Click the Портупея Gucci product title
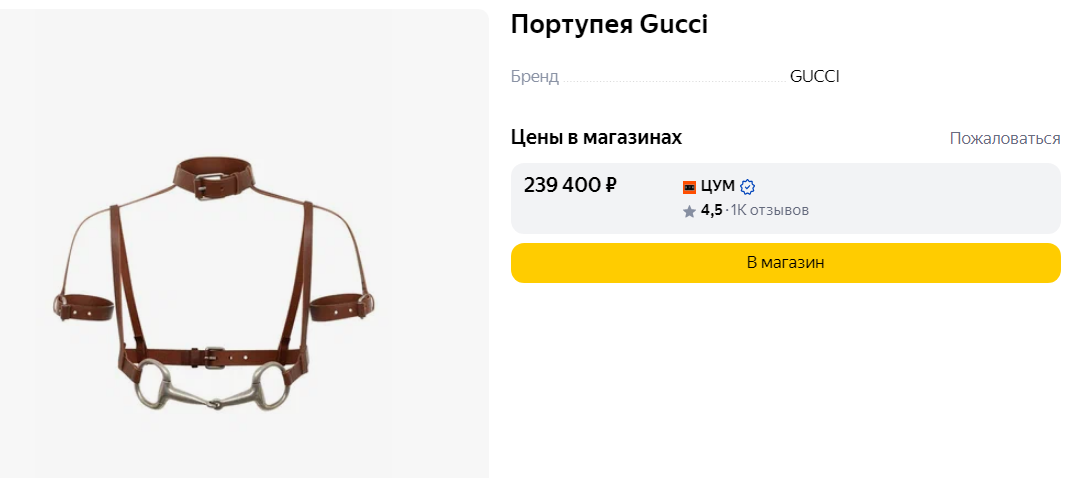 coord(609,25)
